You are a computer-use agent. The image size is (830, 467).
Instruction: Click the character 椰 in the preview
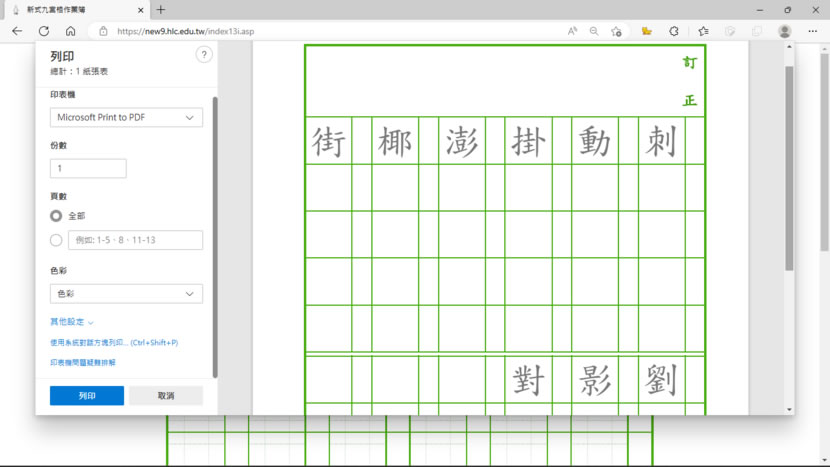(395, 142)
